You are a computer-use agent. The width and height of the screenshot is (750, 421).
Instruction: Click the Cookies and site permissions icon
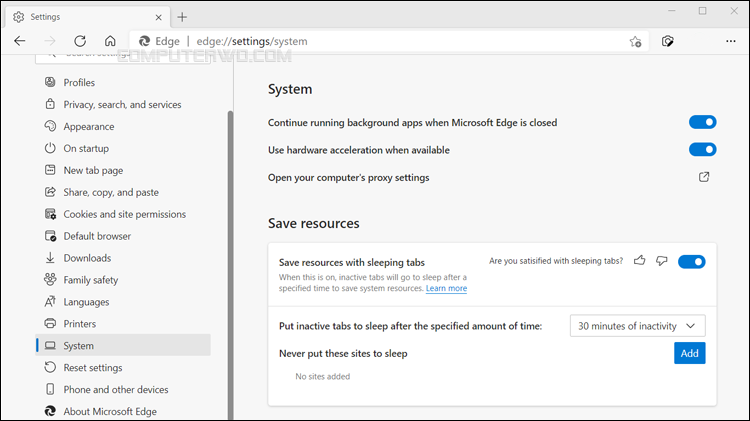coord(50,214)
